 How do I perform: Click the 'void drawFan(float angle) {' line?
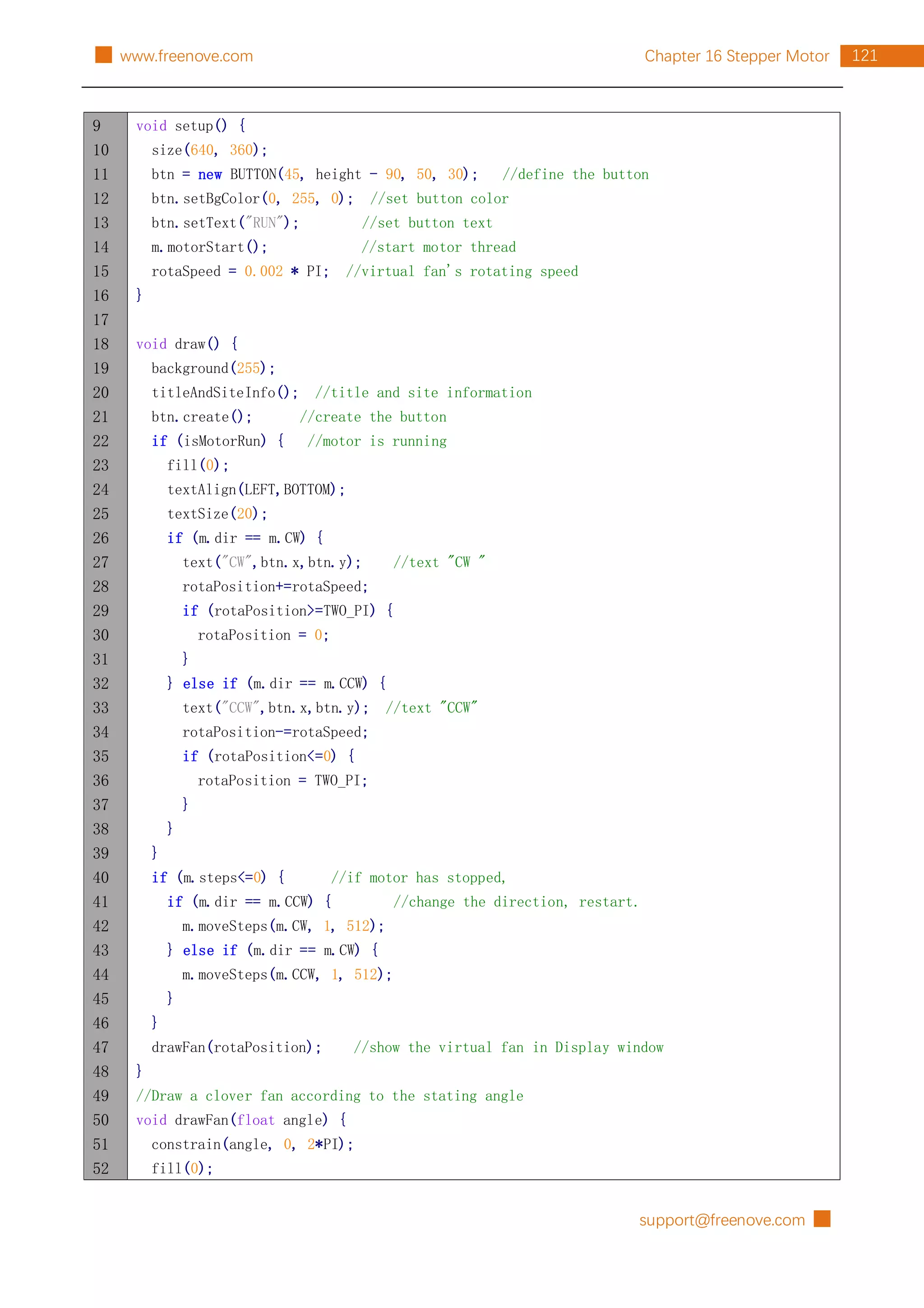pyautogui.click(x=241, y=1120)
